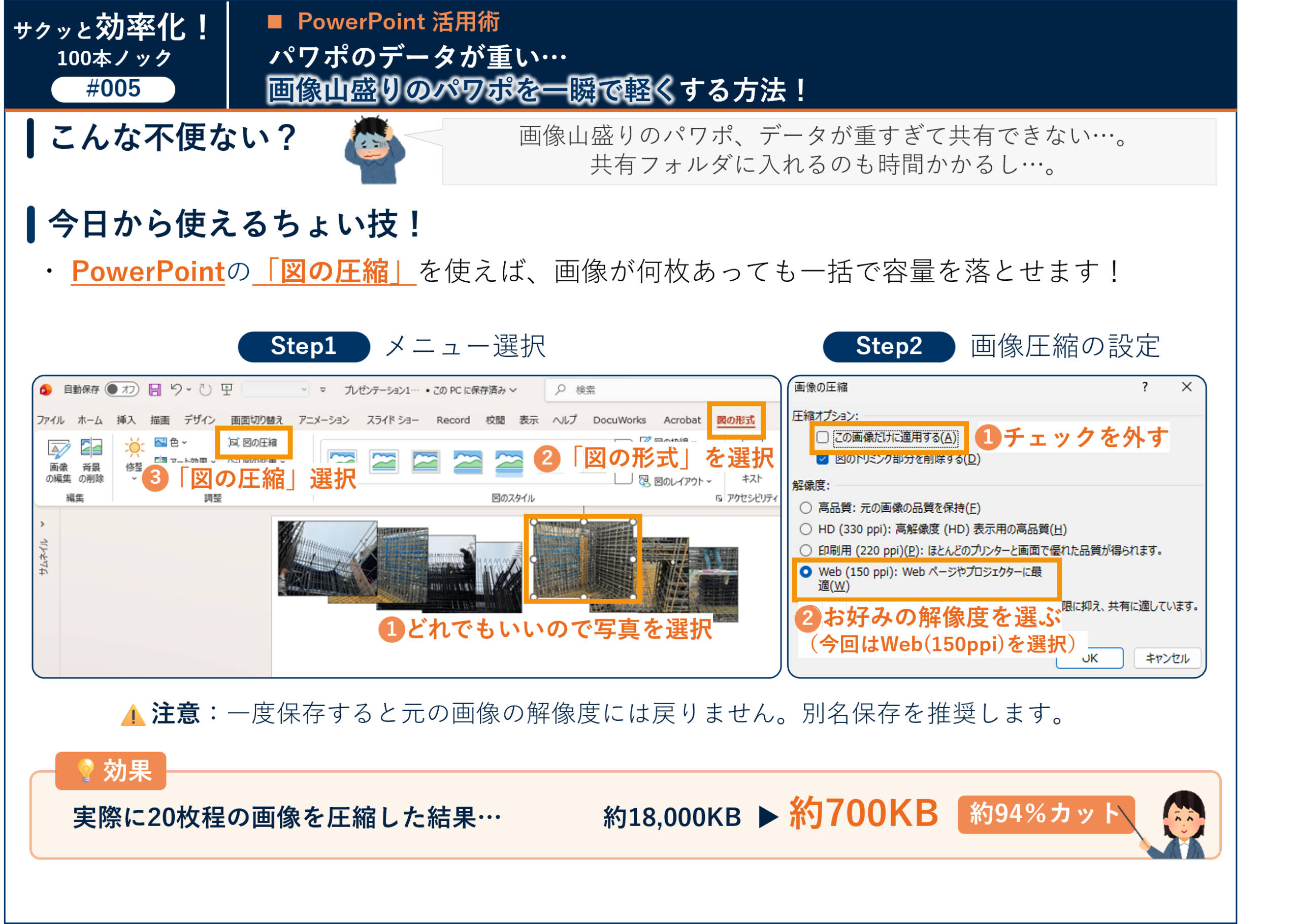Undo with the curved arrow icon
Screen dimensions: 1300x924
click(176, 389)
